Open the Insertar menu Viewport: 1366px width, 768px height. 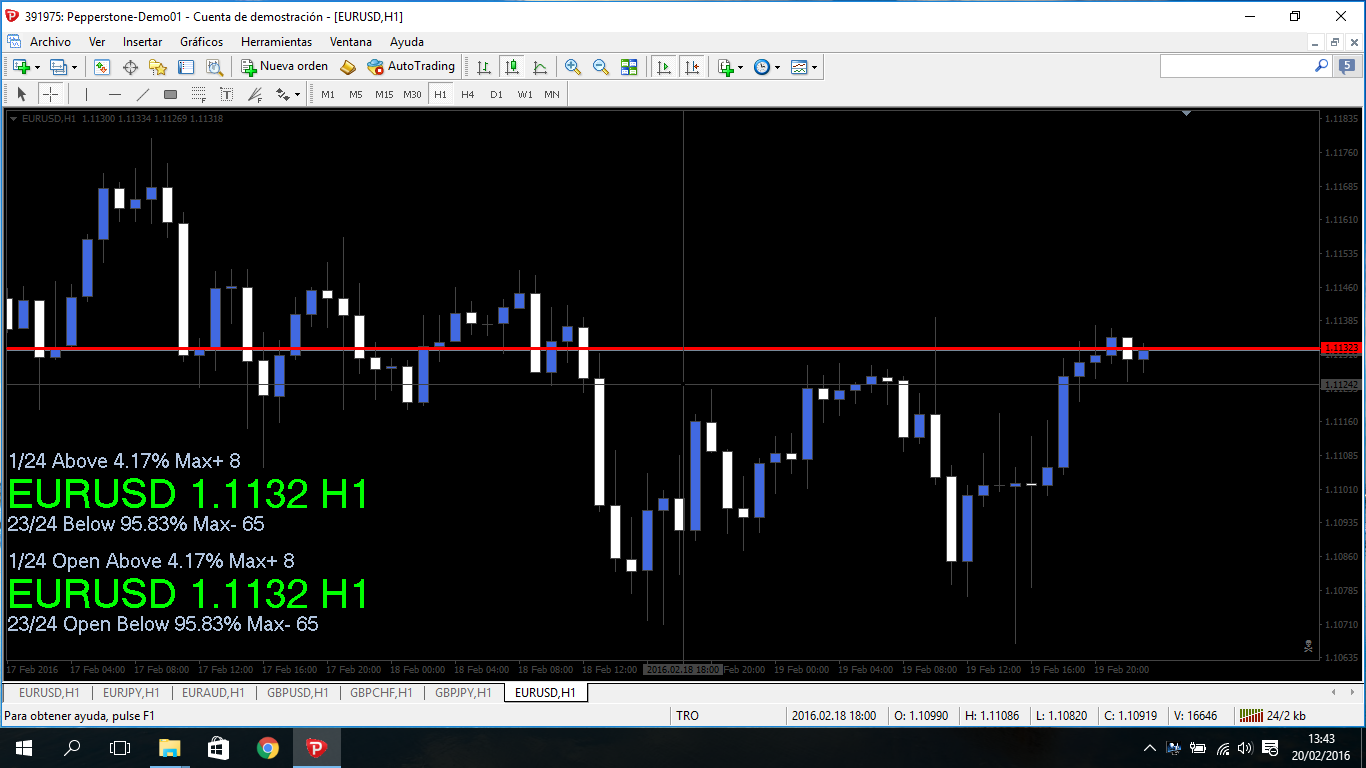142,42
